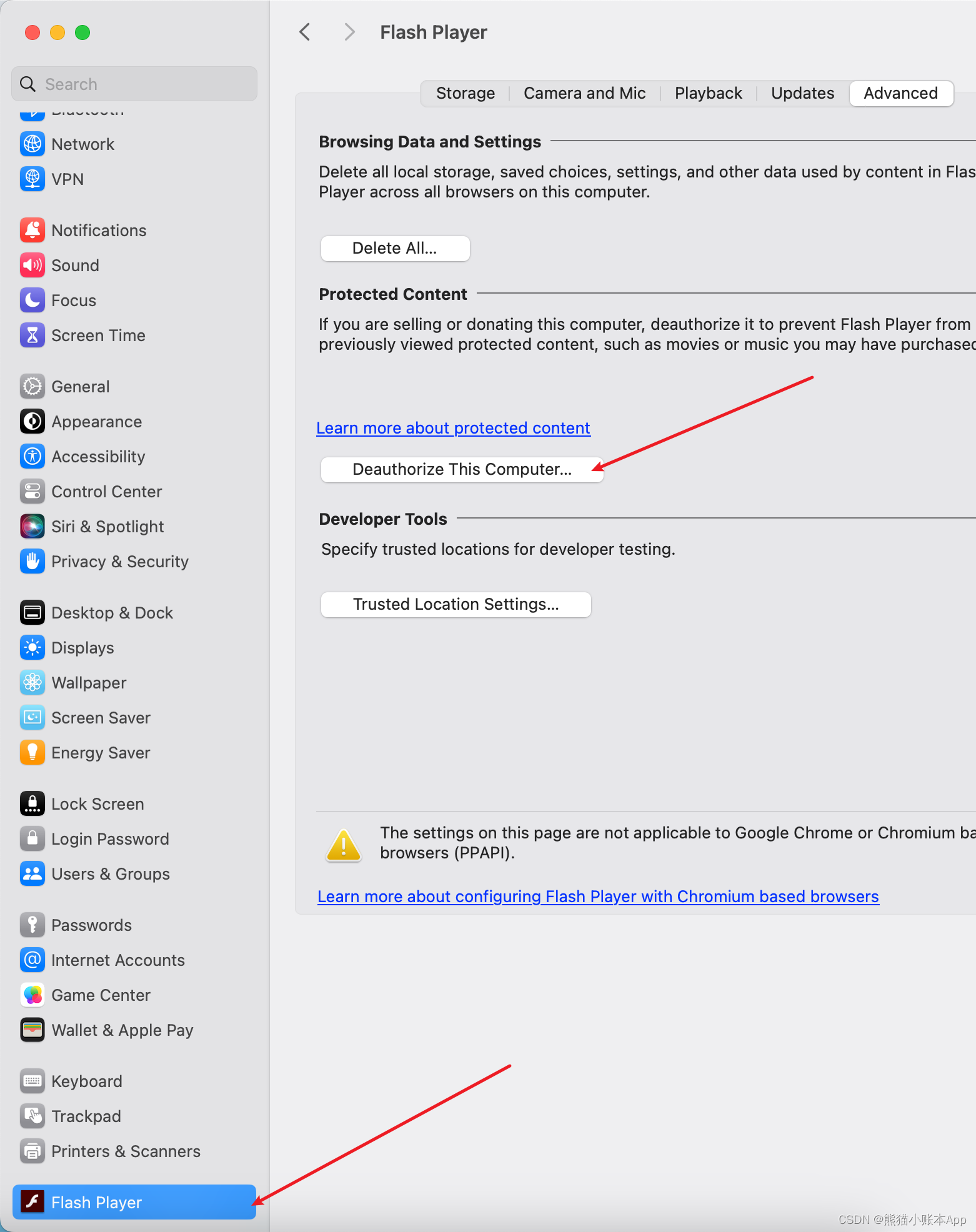976x1232 pixels.
Task: Switch to the Storage tab
Action: coord(466,94)
